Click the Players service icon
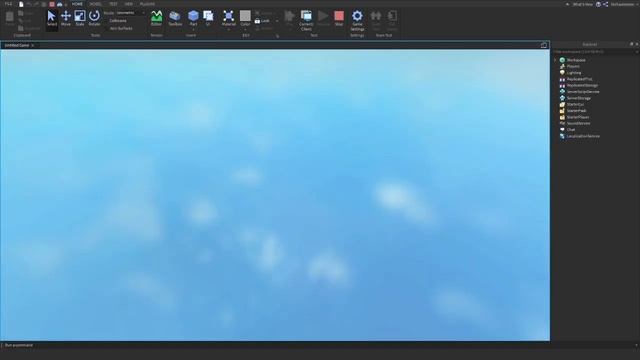640x360 pixels. pos(562,66)
